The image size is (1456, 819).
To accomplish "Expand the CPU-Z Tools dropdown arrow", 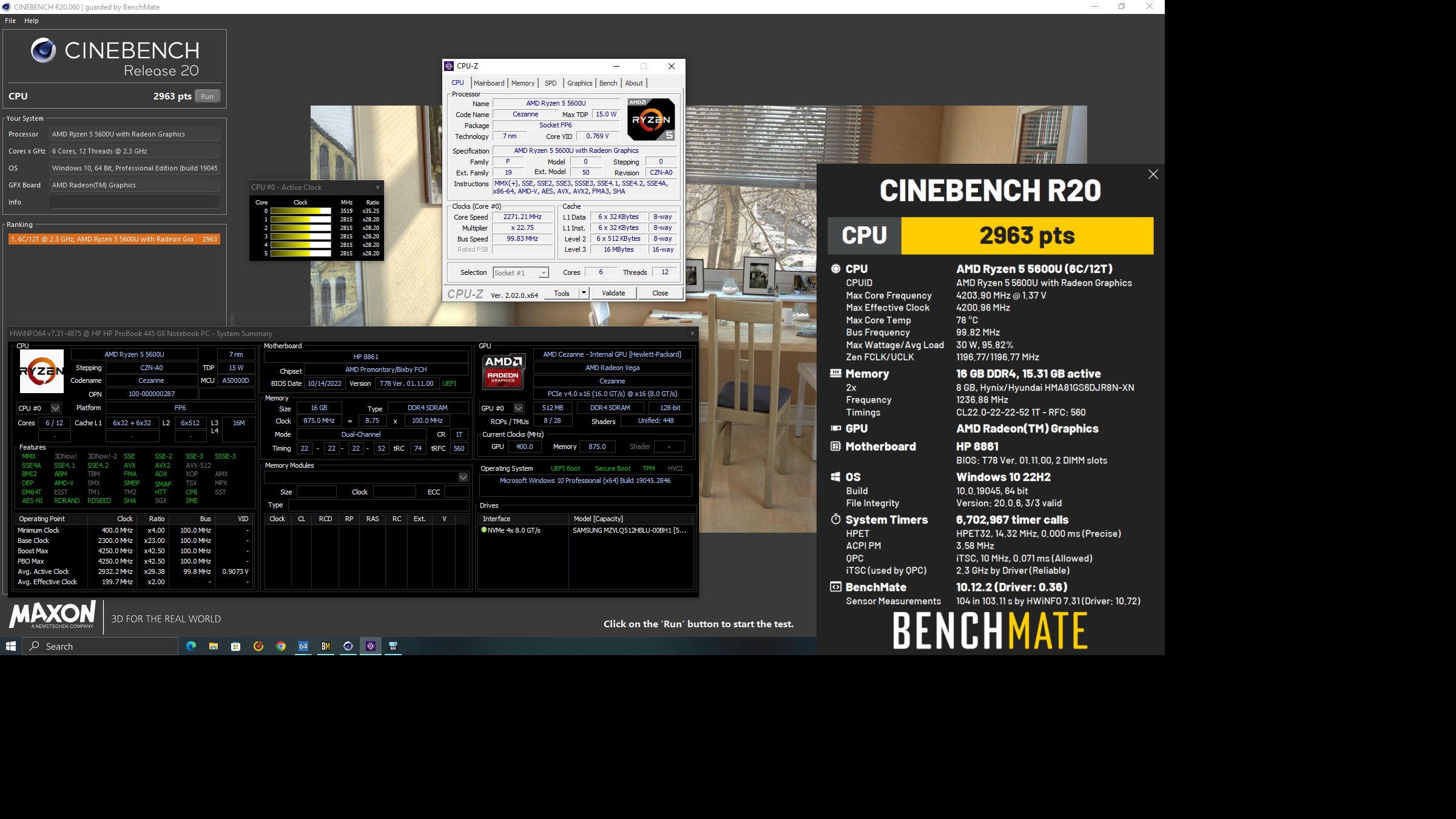I will tap(584, 293).
